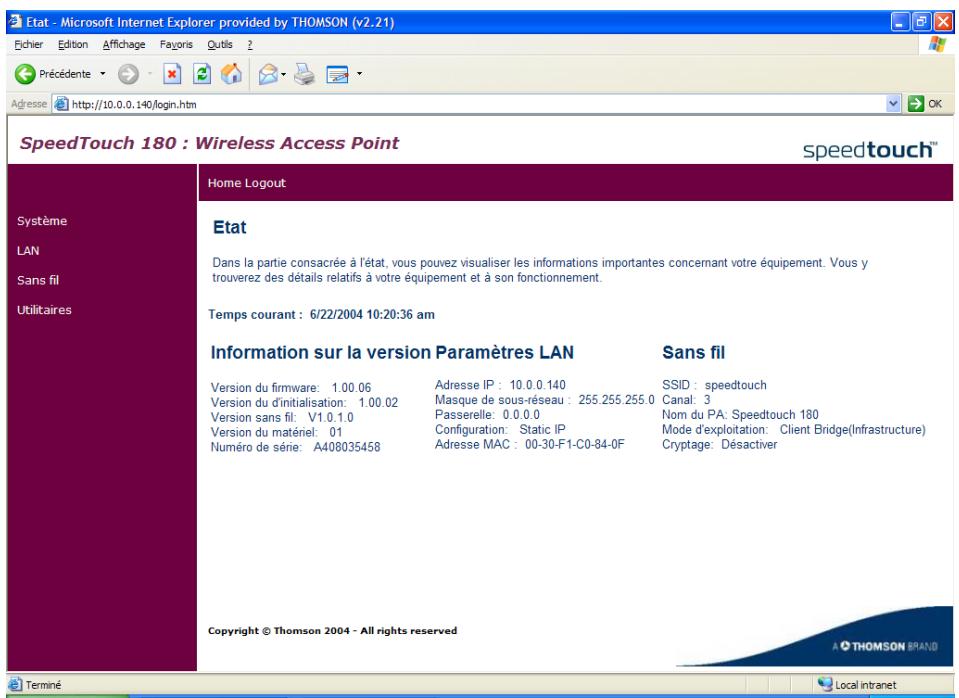Minimize the Internet Explorer window

coord(899,23)
